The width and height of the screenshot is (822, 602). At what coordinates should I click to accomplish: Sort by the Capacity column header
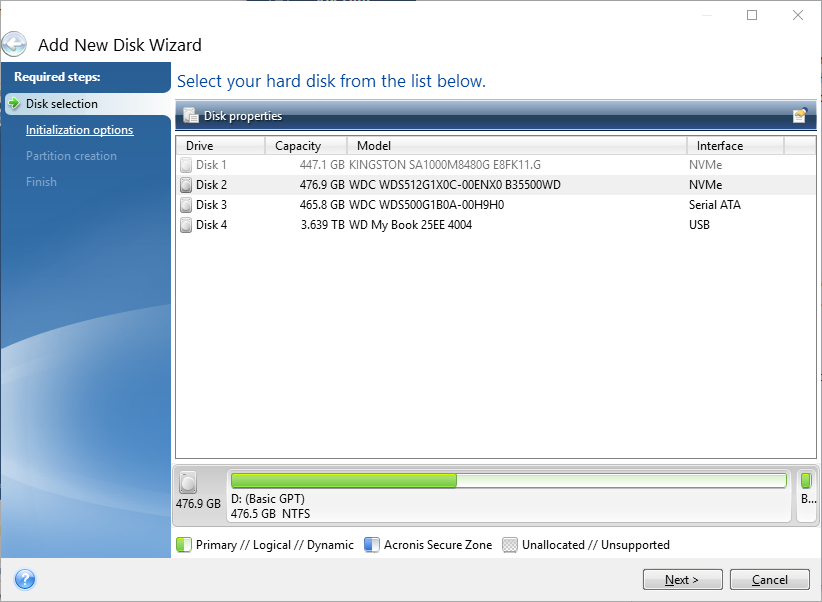coord(305,146)
